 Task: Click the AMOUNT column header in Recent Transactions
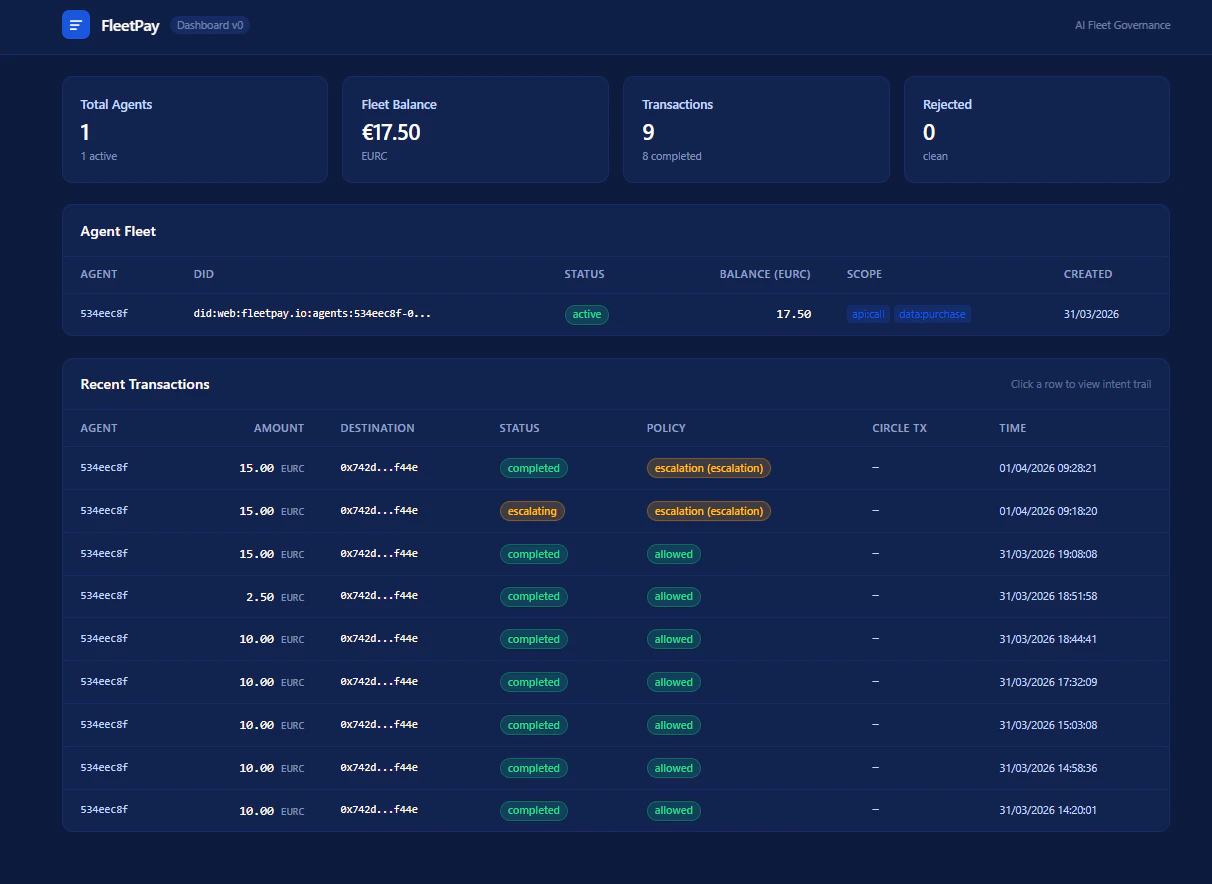[x=279, y=428]
